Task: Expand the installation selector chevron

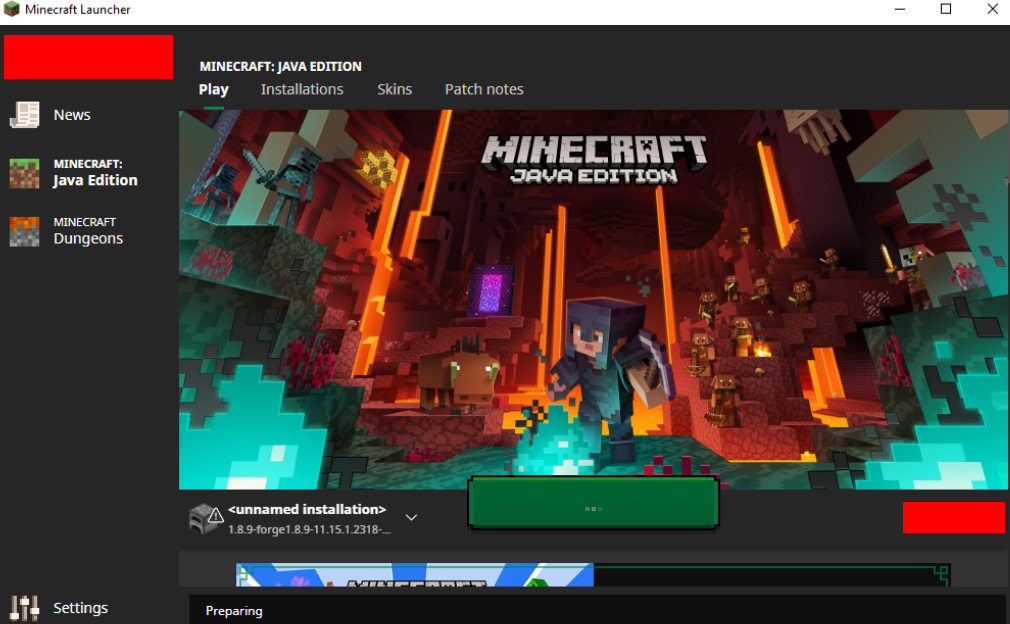Action: [411, 518]
